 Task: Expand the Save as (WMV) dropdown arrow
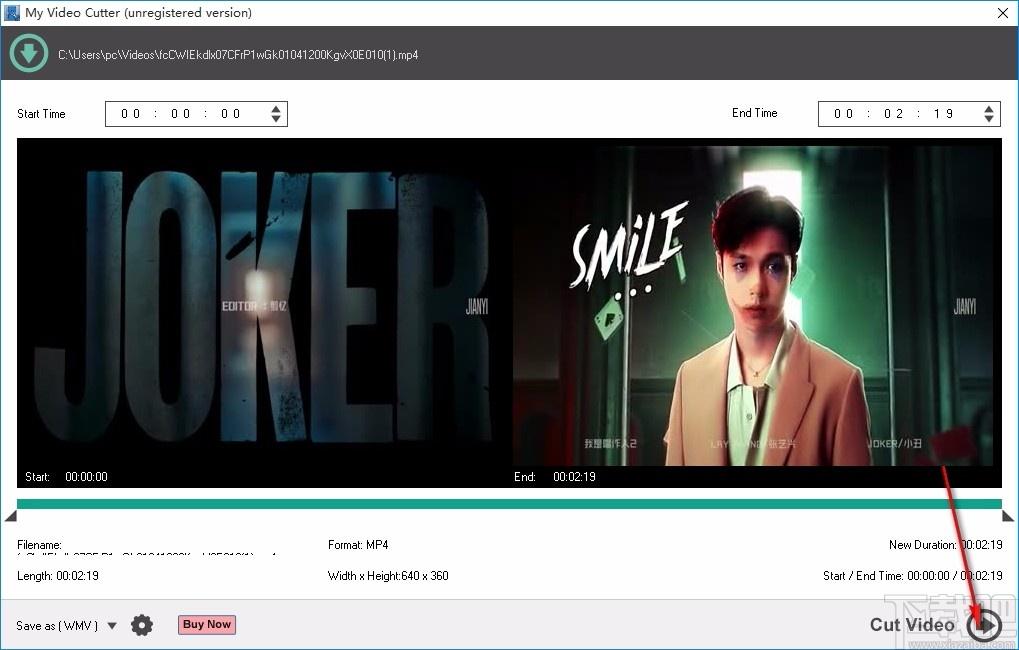[112, 626]
